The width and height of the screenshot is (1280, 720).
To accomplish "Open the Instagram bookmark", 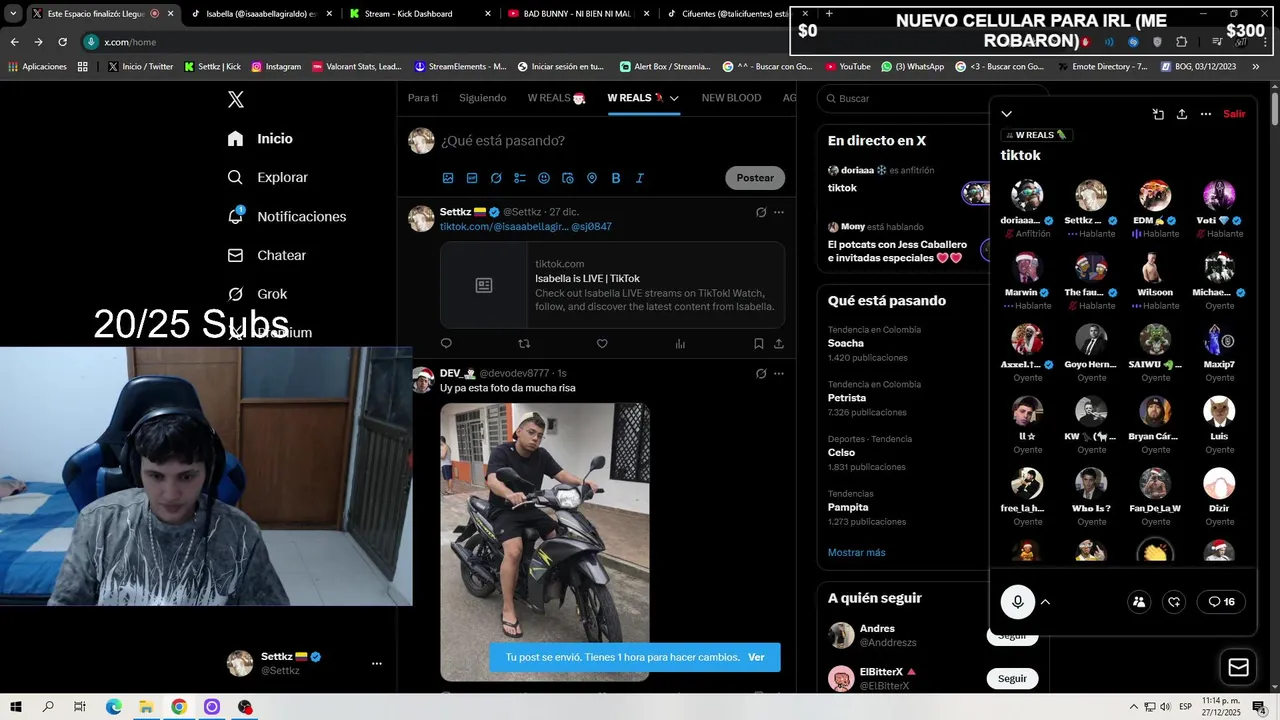I will (276, 67).
